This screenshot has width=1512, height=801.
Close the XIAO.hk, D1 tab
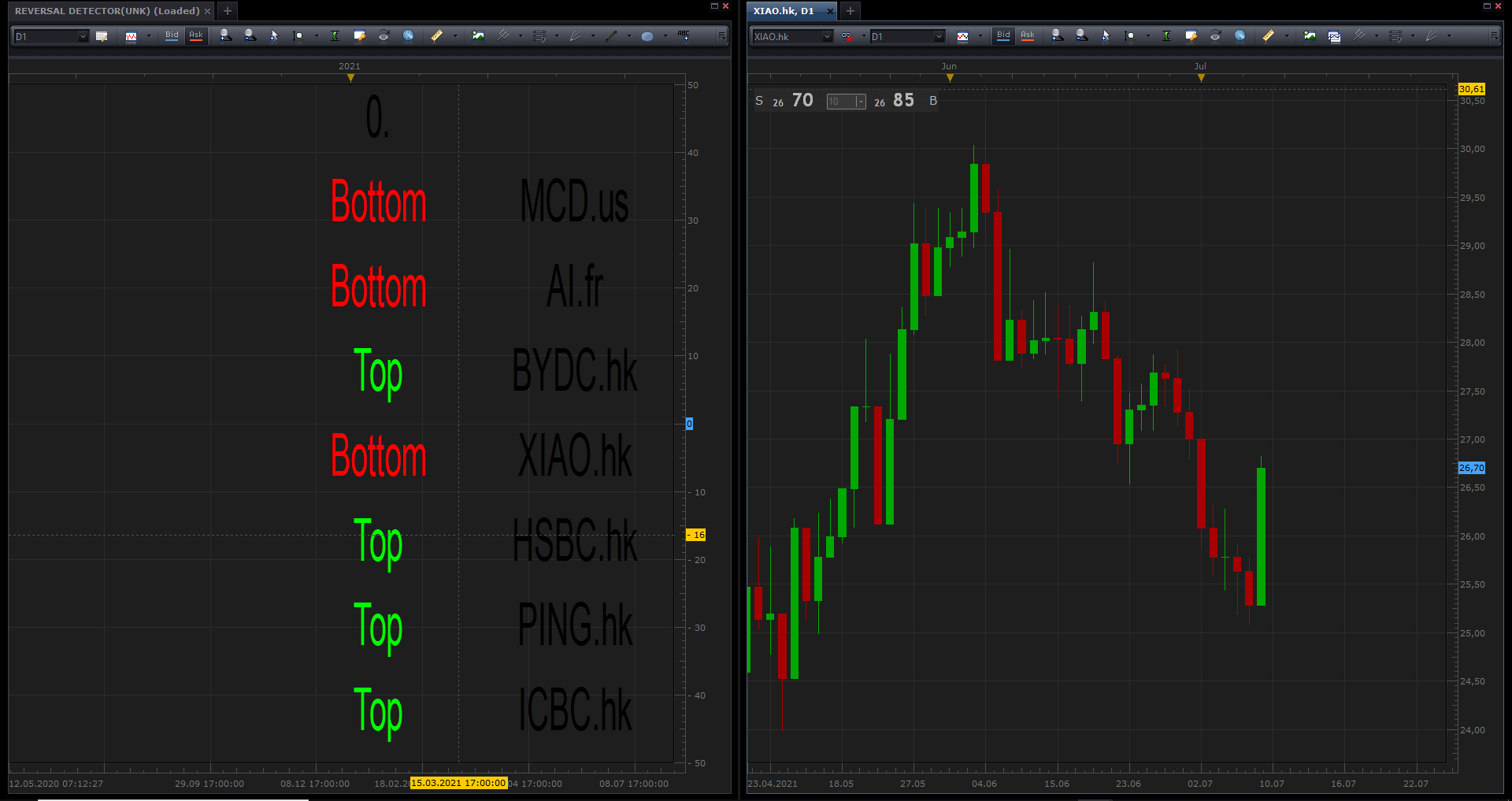[x=830, y=11]
